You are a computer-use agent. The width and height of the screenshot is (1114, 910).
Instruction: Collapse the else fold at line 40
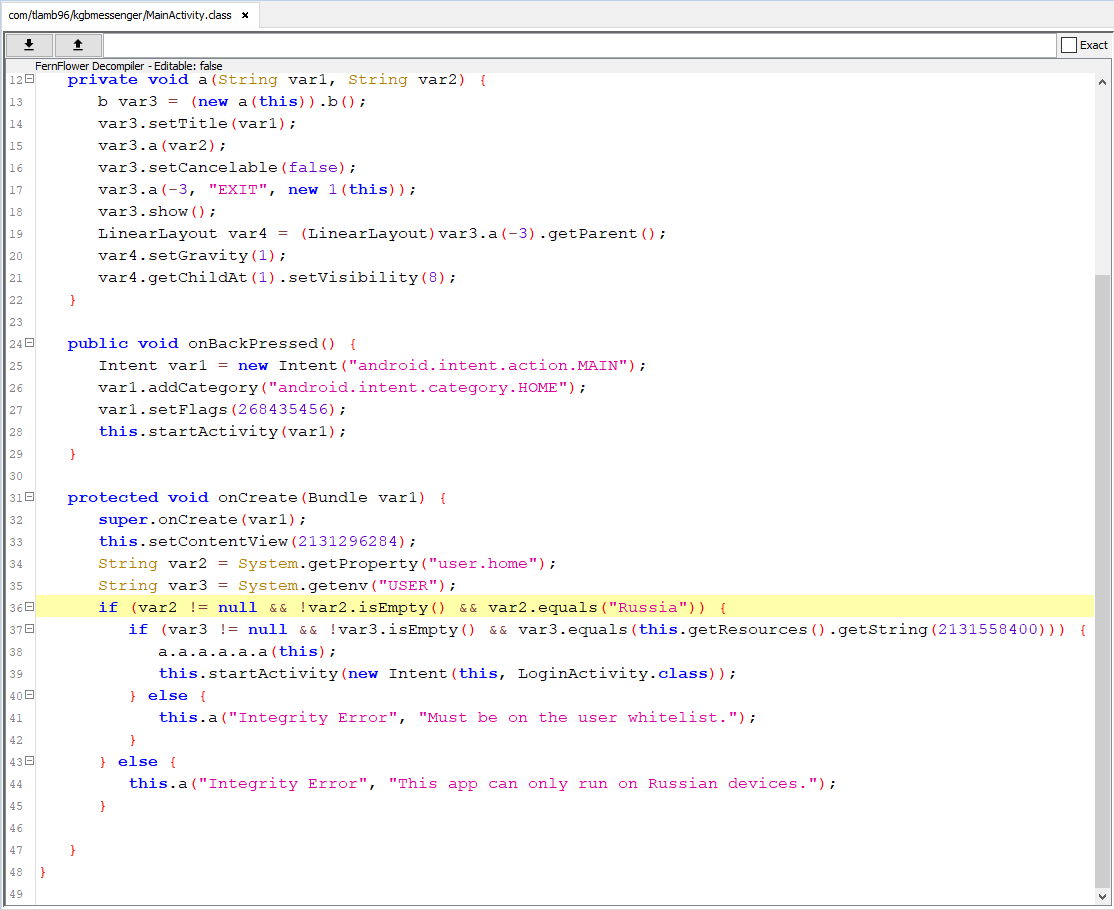pyautogui.click(x=30, y=695)
